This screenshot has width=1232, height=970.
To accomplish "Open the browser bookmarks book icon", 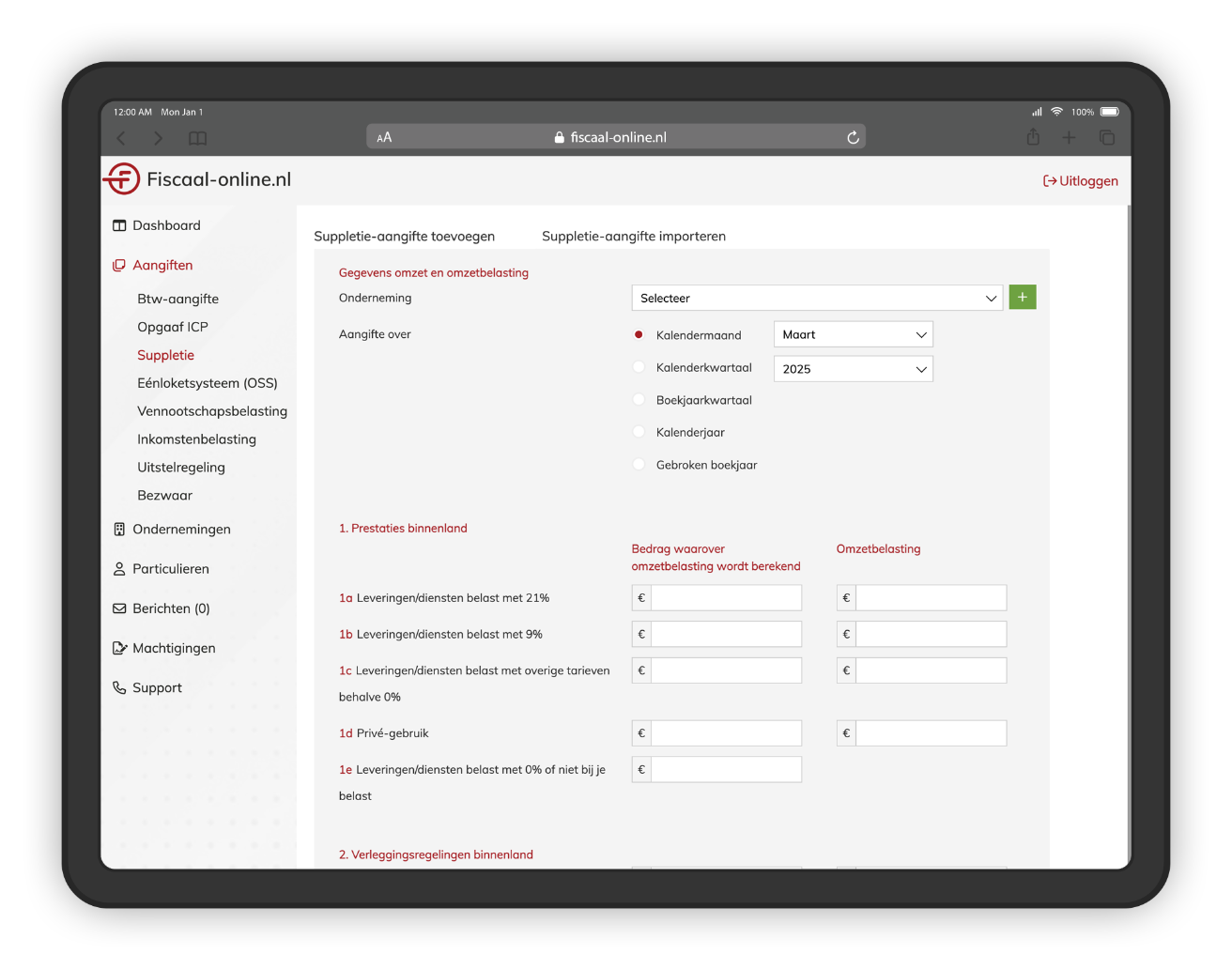I will click(x=197, y=138).
